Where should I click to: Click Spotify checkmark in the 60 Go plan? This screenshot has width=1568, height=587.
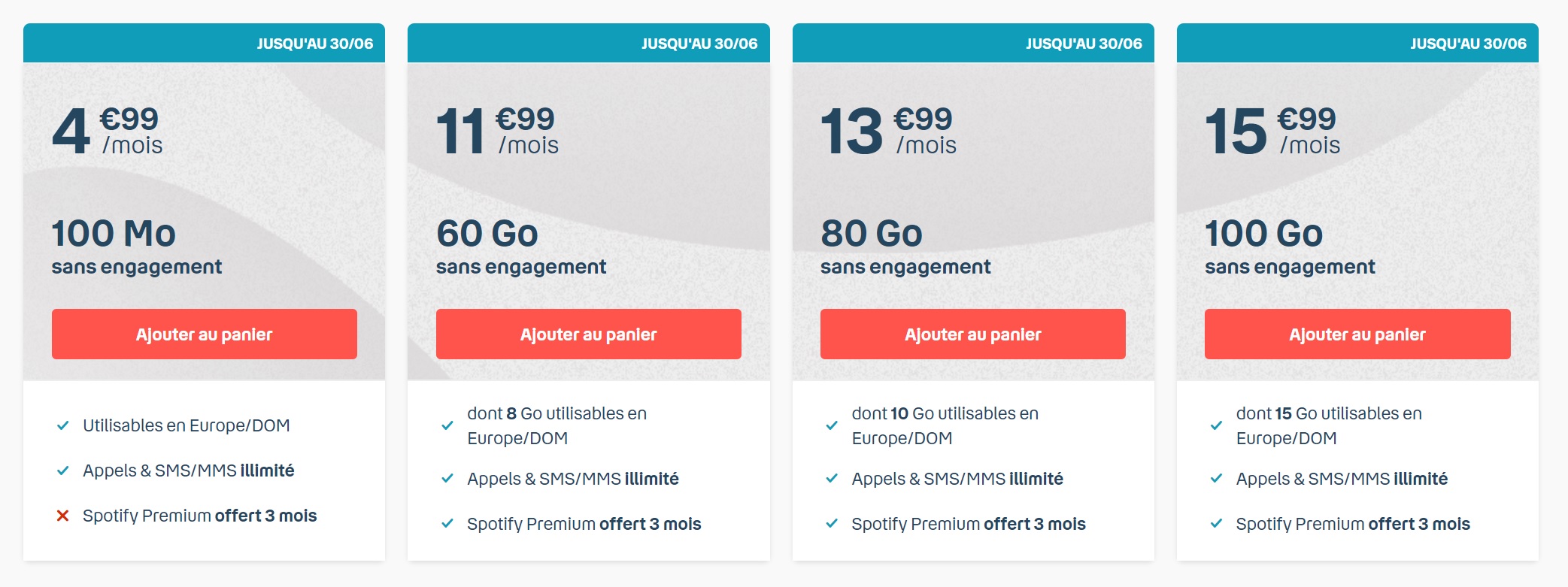tap(447, 523)
